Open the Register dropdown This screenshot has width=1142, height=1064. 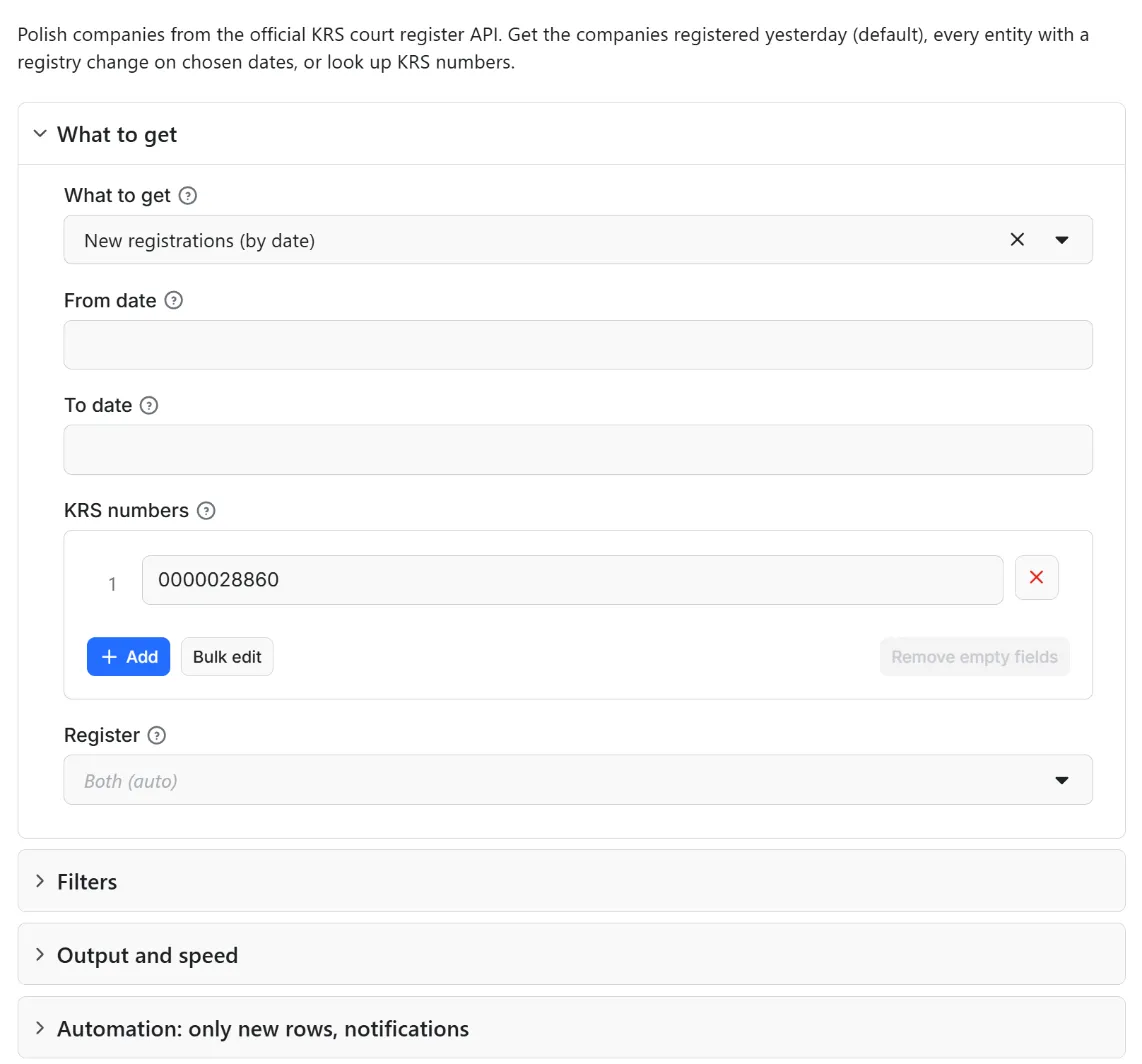[x=578, y=780]
